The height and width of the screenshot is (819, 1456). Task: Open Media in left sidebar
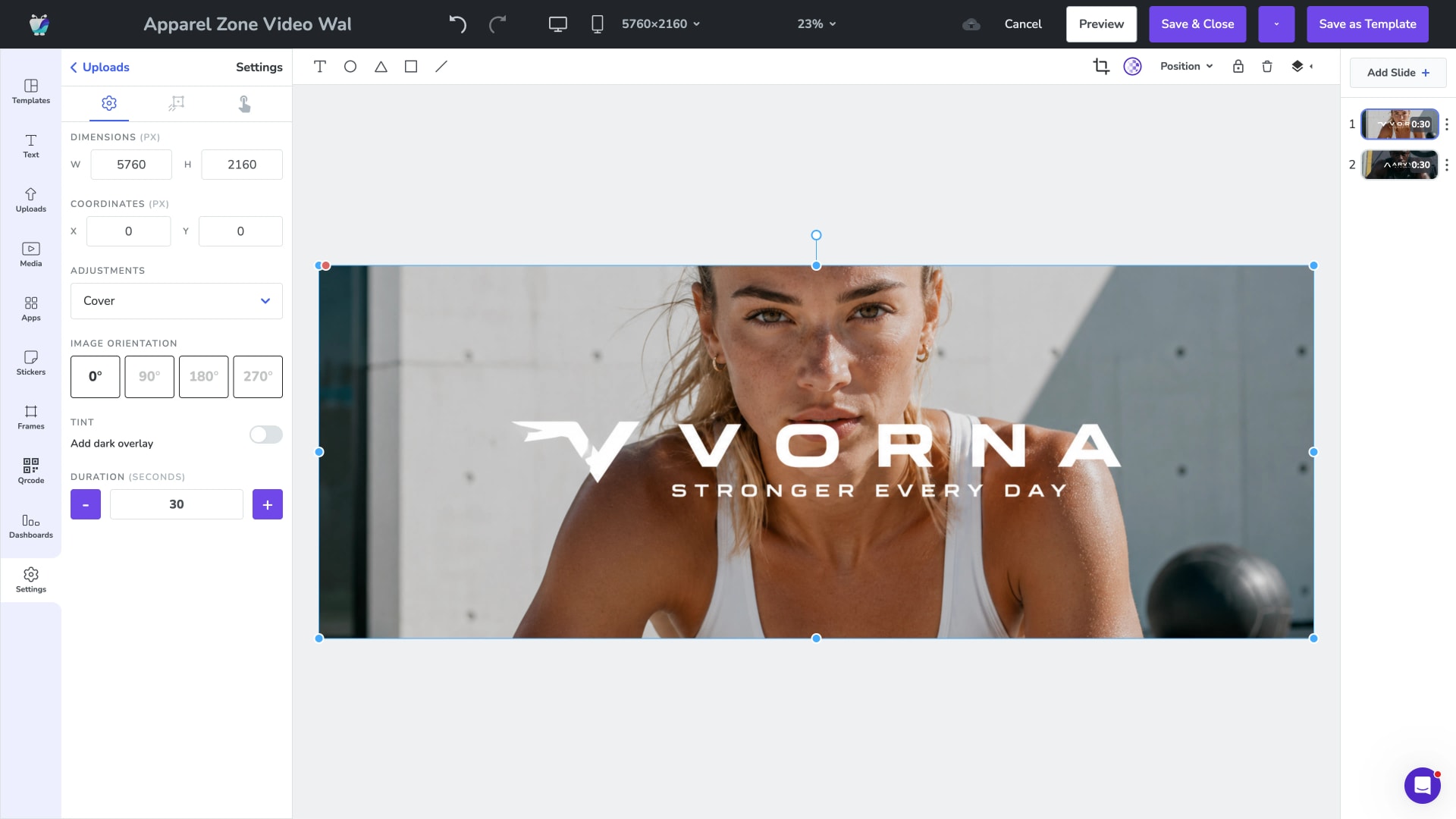(x=31, y=255)
